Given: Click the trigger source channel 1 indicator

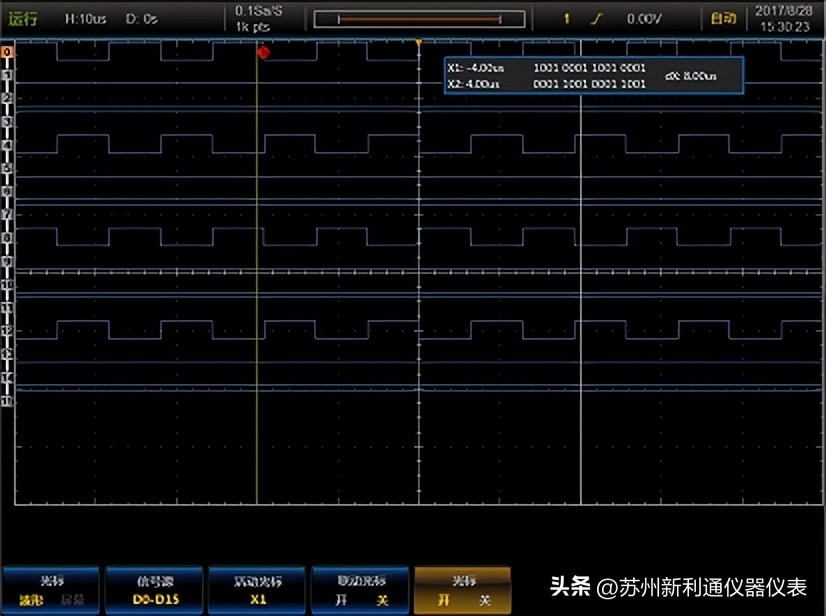Looking at the screenshot, I should (567, 19).
